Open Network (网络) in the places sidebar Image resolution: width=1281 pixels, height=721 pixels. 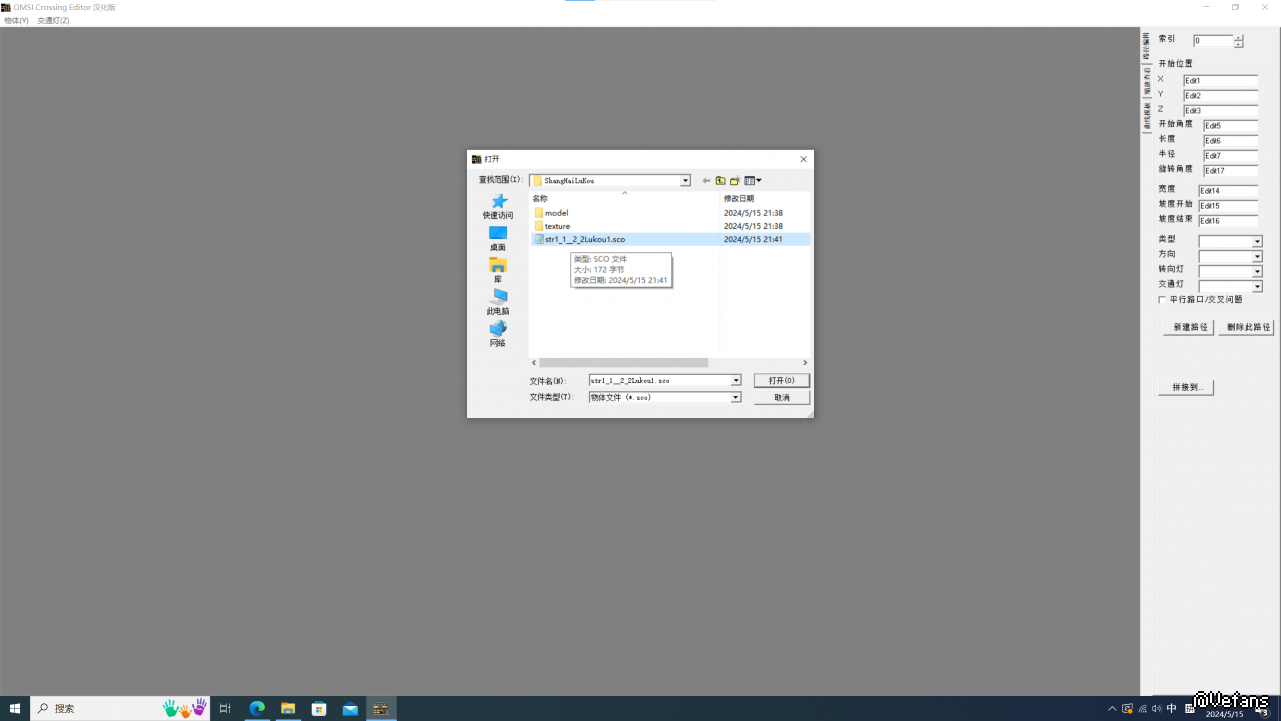click(498, 330)
